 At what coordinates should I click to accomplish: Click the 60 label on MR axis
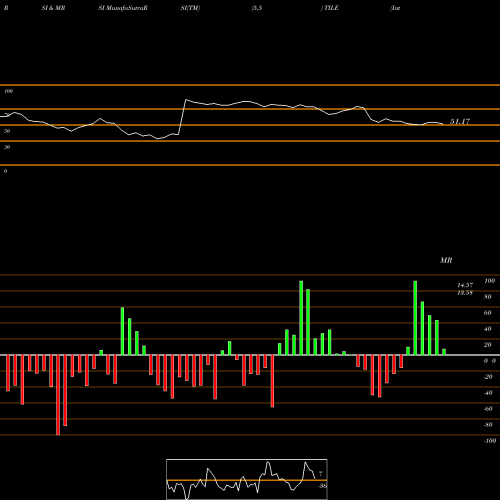click(x=488, y=313)
